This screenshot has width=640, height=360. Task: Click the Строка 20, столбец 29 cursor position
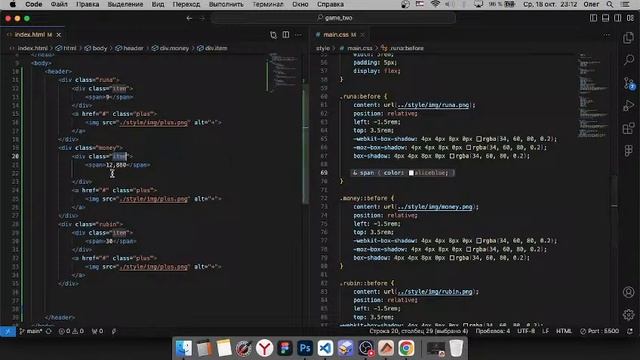click(x=419, y=331)
